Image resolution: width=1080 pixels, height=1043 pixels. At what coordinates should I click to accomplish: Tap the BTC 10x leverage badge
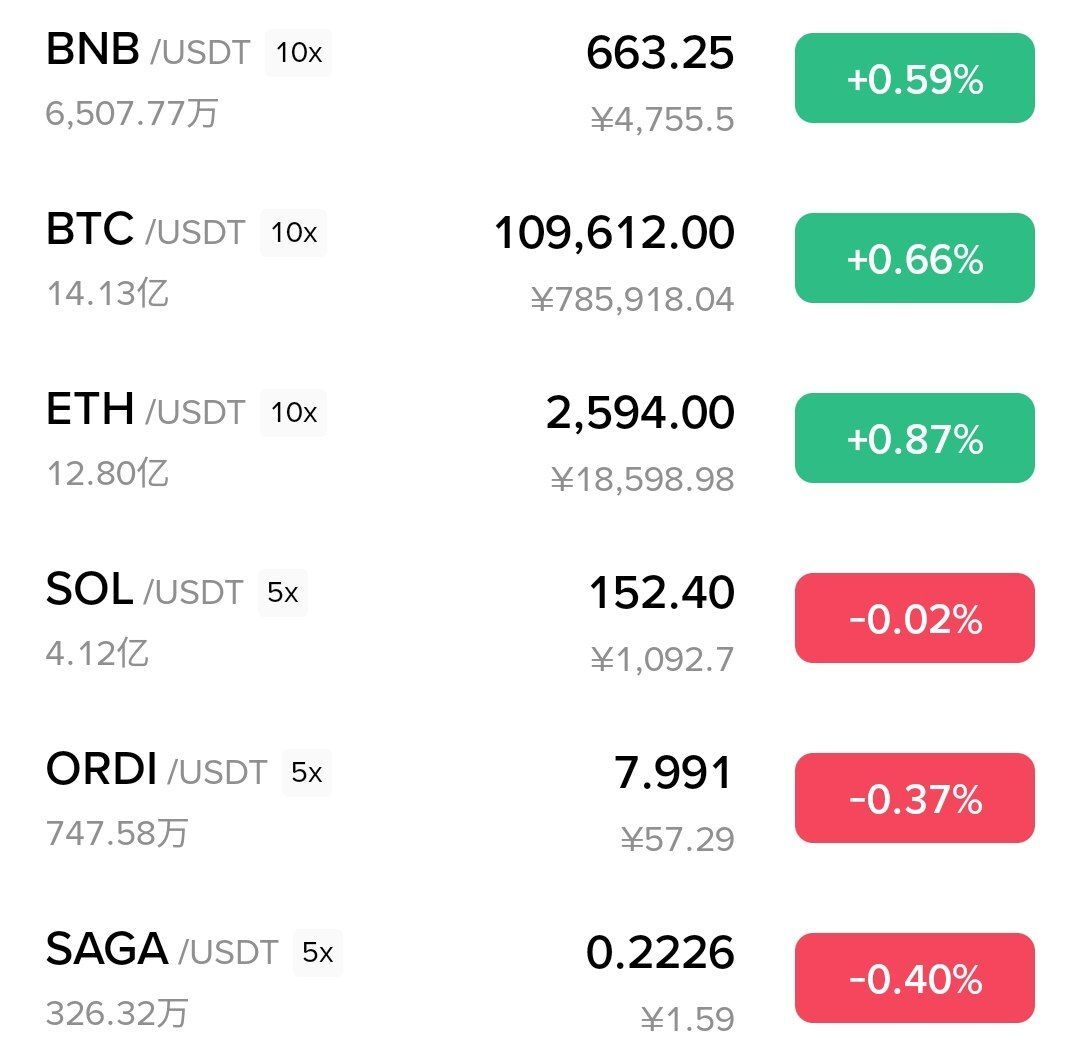click(x=293, y=233)
